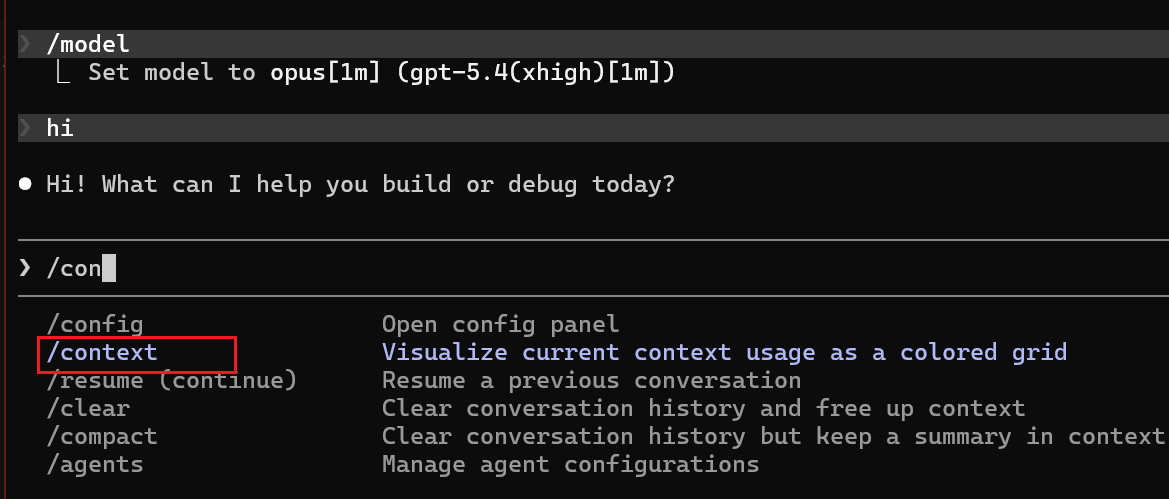This screenshot has height=499, width=1169.
Task: Click the hi user message line
Action: [x=593, y=128]
